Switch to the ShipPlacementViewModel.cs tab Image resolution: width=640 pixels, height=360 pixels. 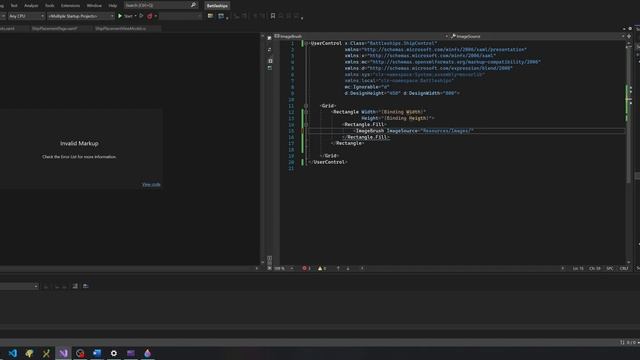[x=121, y=29]
